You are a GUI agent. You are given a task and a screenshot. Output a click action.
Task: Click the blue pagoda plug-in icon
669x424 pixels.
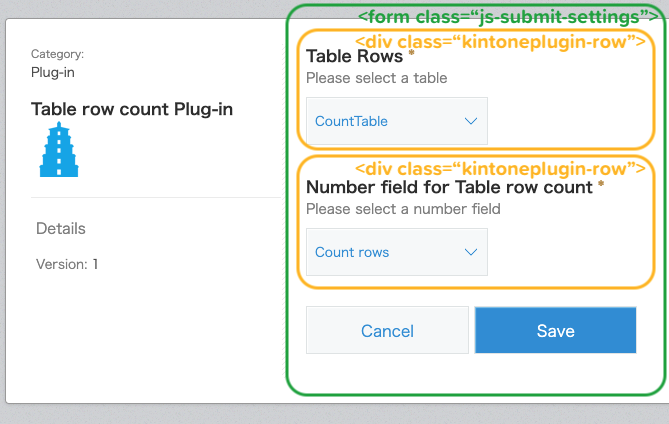click(58, 151)
